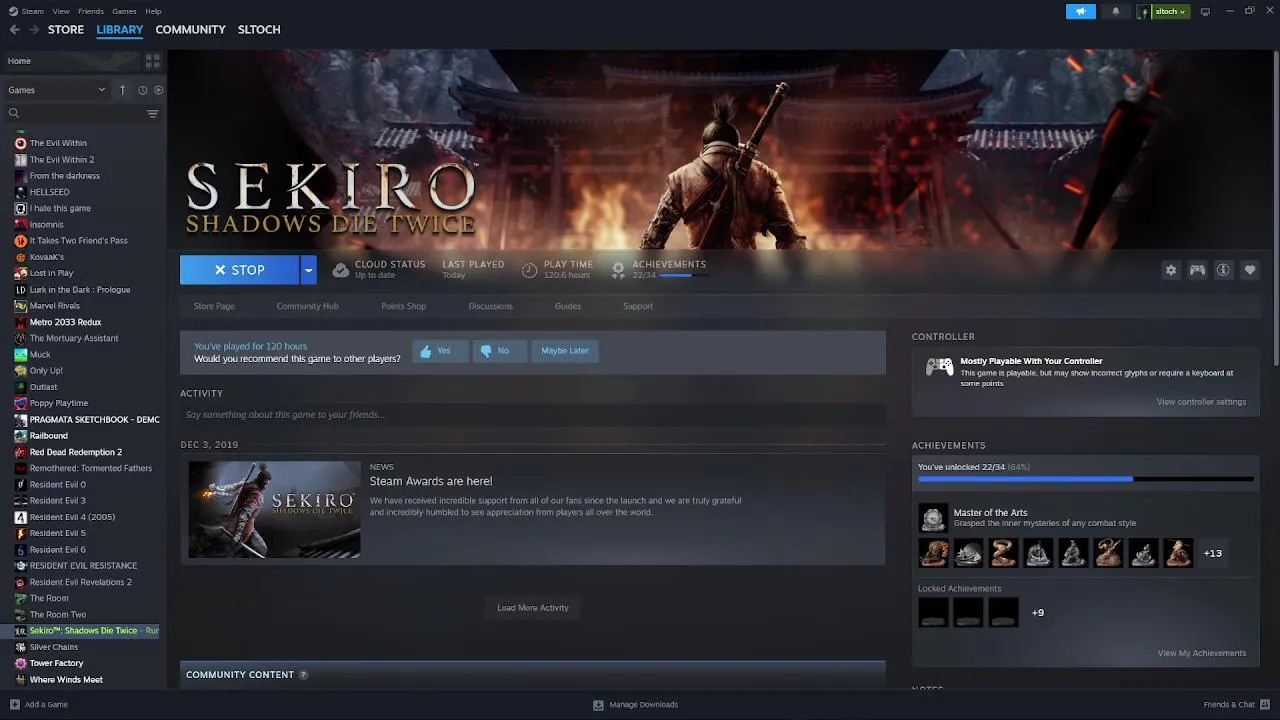Viewport: 1280px width, 720px height.
Task: Expand the +13 more unlocked achievements
Action: click(x=1212, y=553)
